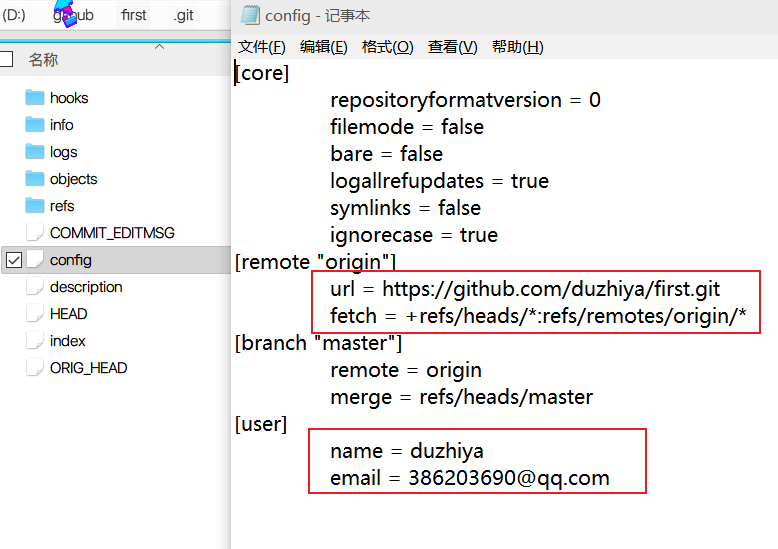This screenshot has width=778, height=549.
Task: Go to first in the address path
Action: click(x=133, y=15)
